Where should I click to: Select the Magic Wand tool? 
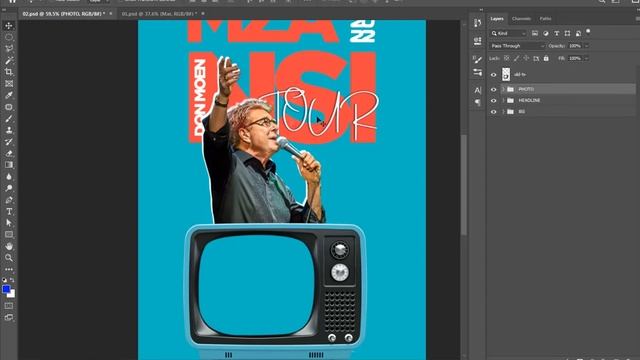coord(9,60)
